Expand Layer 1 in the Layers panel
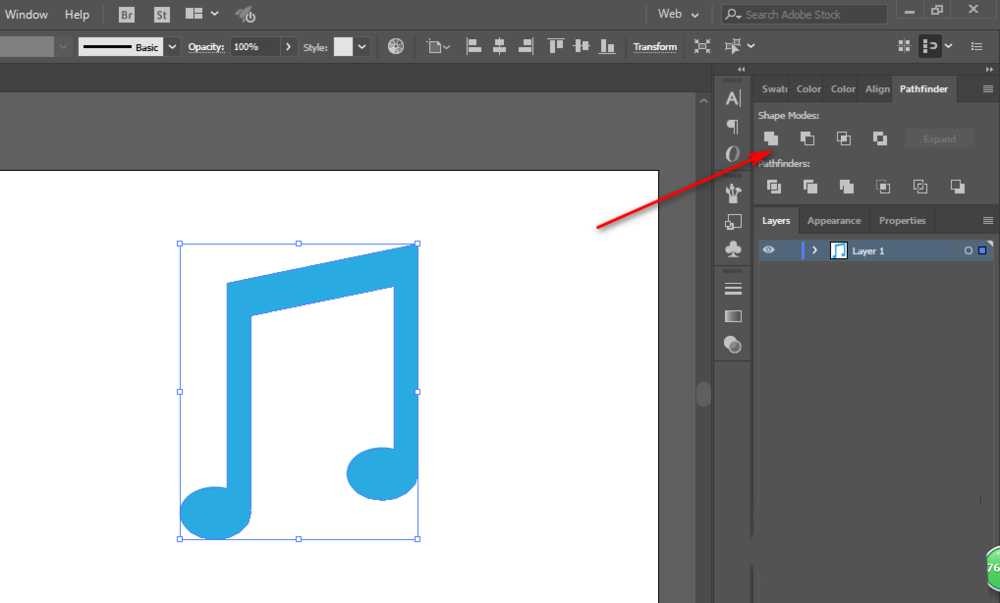The image size is (1000, 603). pyautogui.click(x=815, y=250)
